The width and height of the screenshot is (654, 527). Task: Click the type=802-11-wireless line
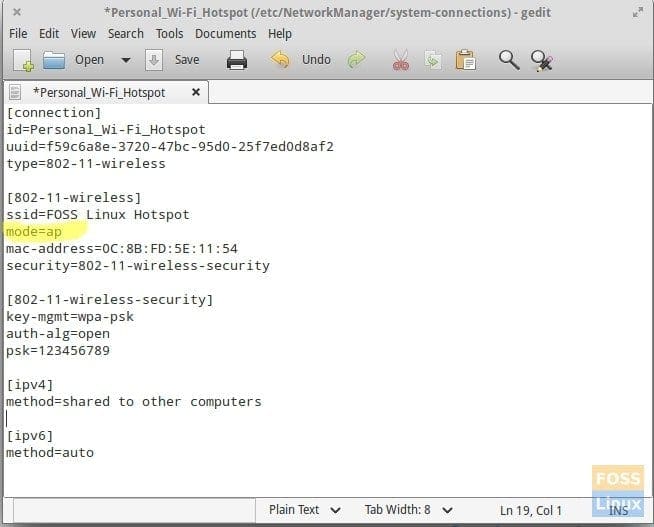86,164
